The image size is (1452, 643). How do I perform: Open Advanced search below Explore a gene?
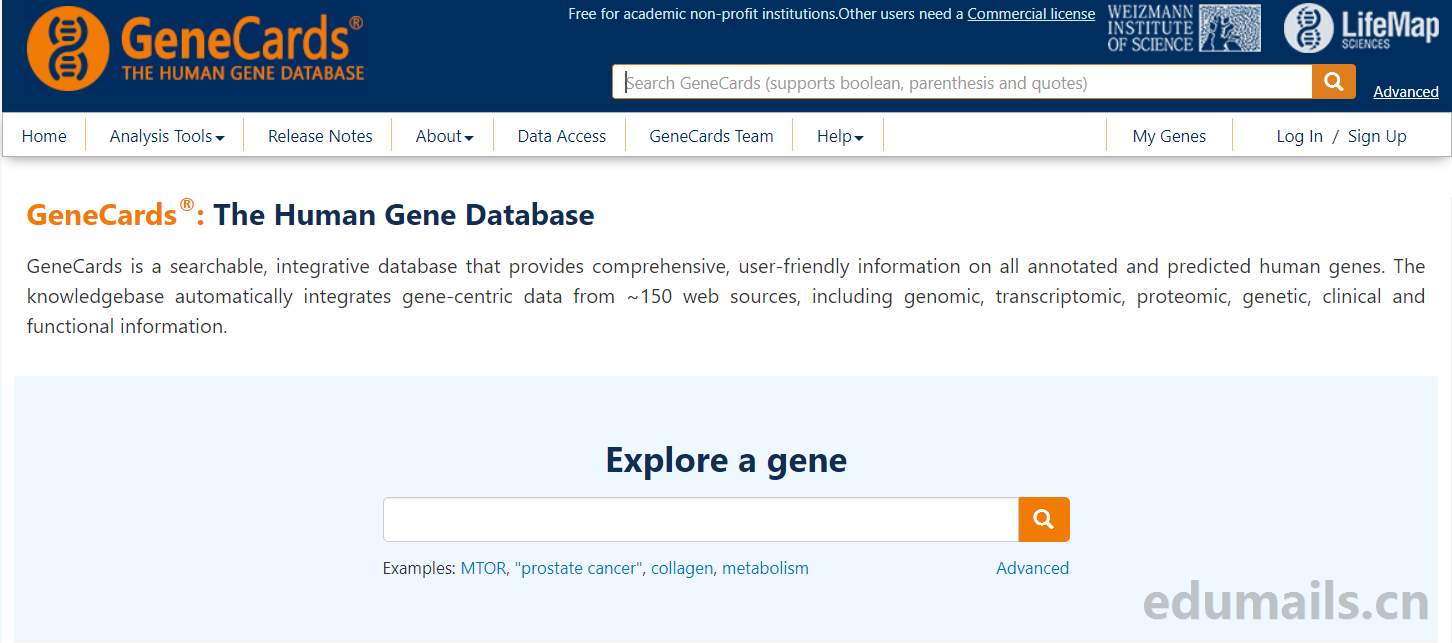point(1032,568)
